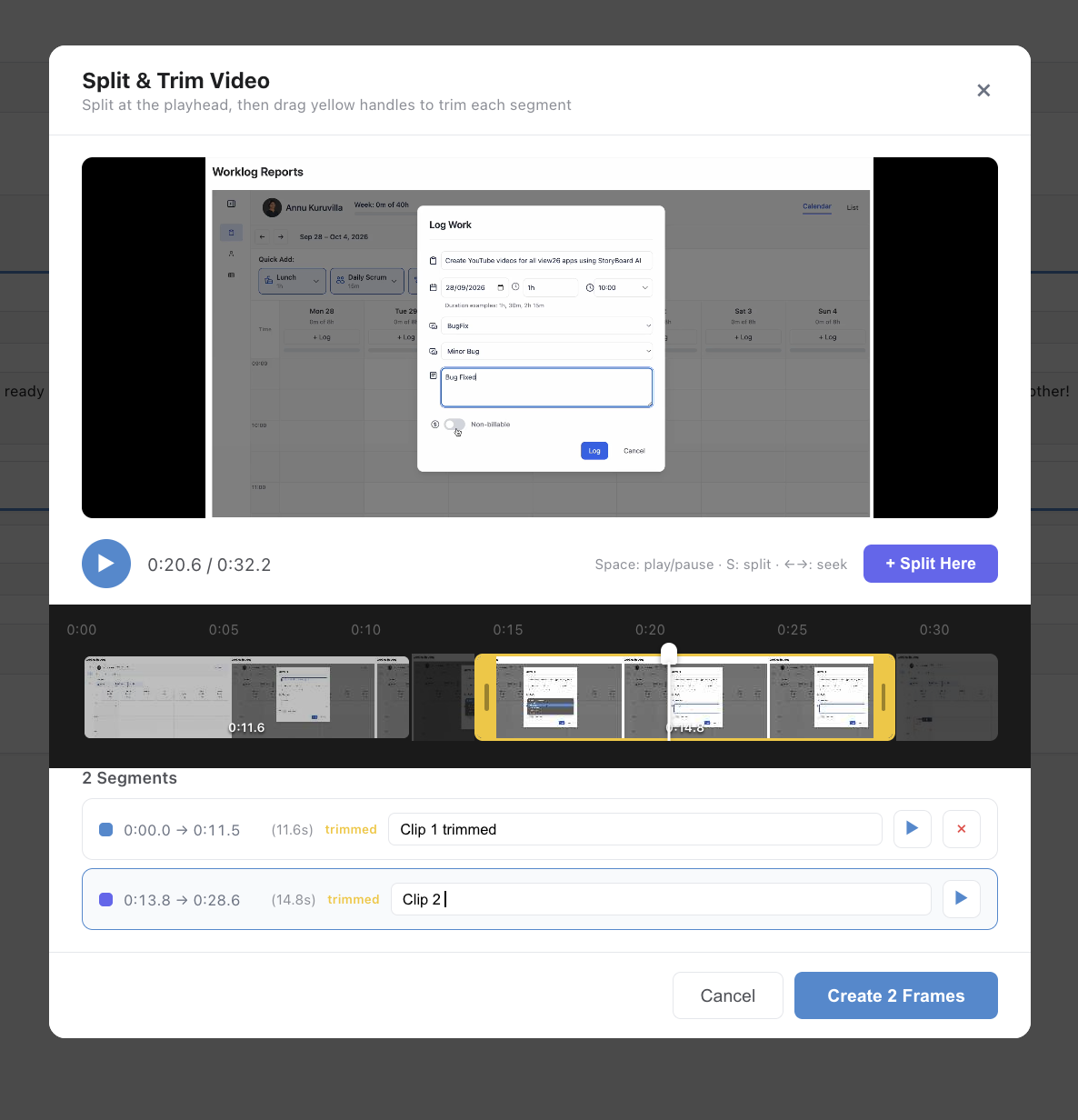This screenshot has width=1078, height=1120.
Task: Delete the "Clip 1 trimmed" segment
Action: (x=962, y=829)
